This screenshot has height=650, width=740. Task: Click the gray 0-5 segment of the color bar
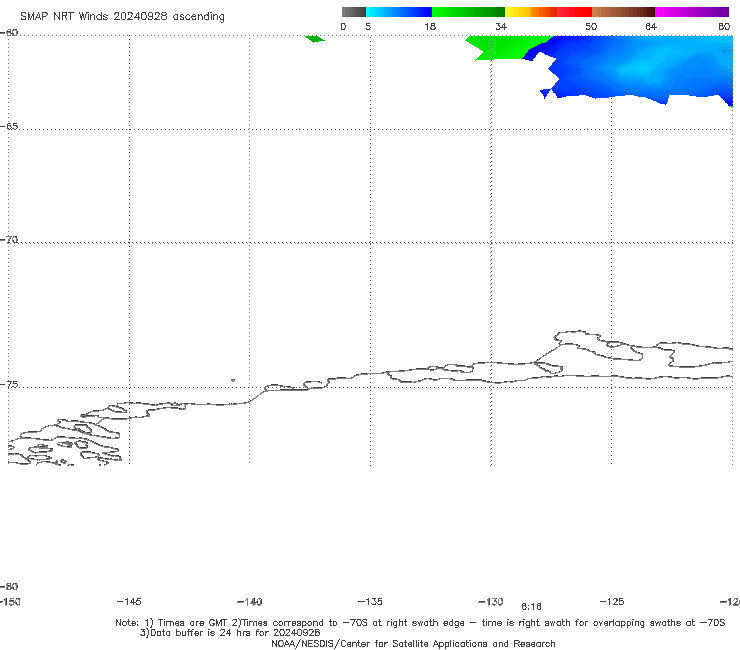(353, 12)
